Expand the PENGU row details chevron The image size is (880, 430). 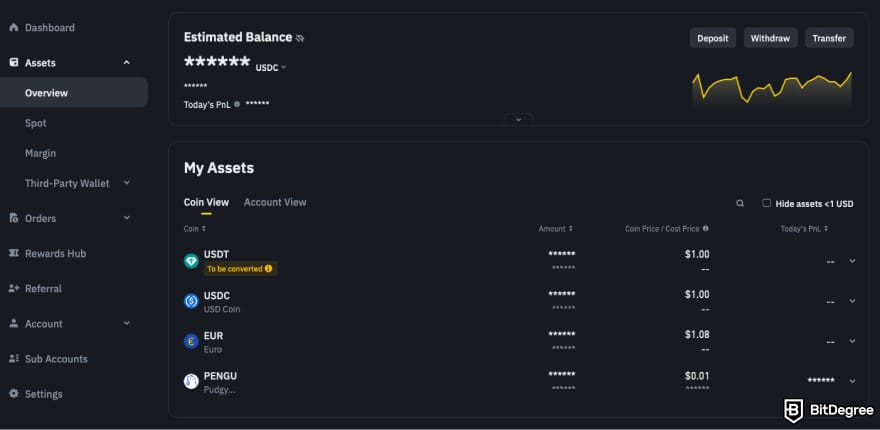852,381
